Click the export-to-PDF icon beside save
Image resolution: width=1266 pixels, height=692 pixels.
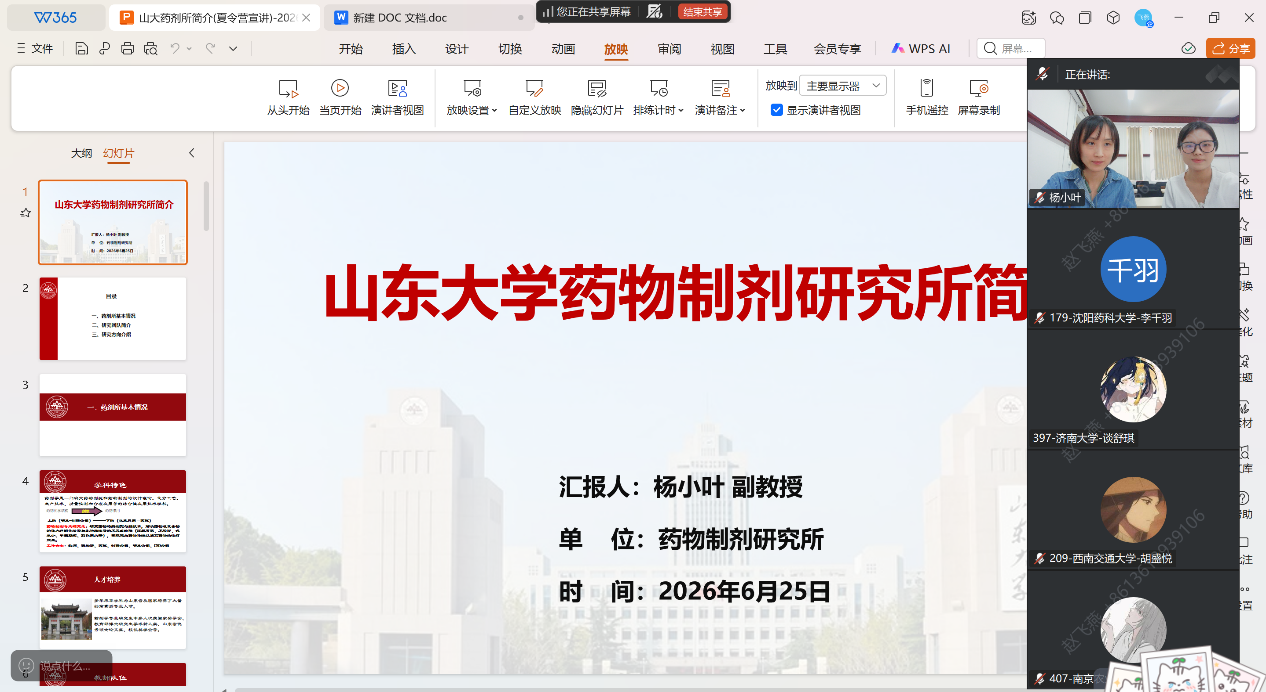coord(105,48)
